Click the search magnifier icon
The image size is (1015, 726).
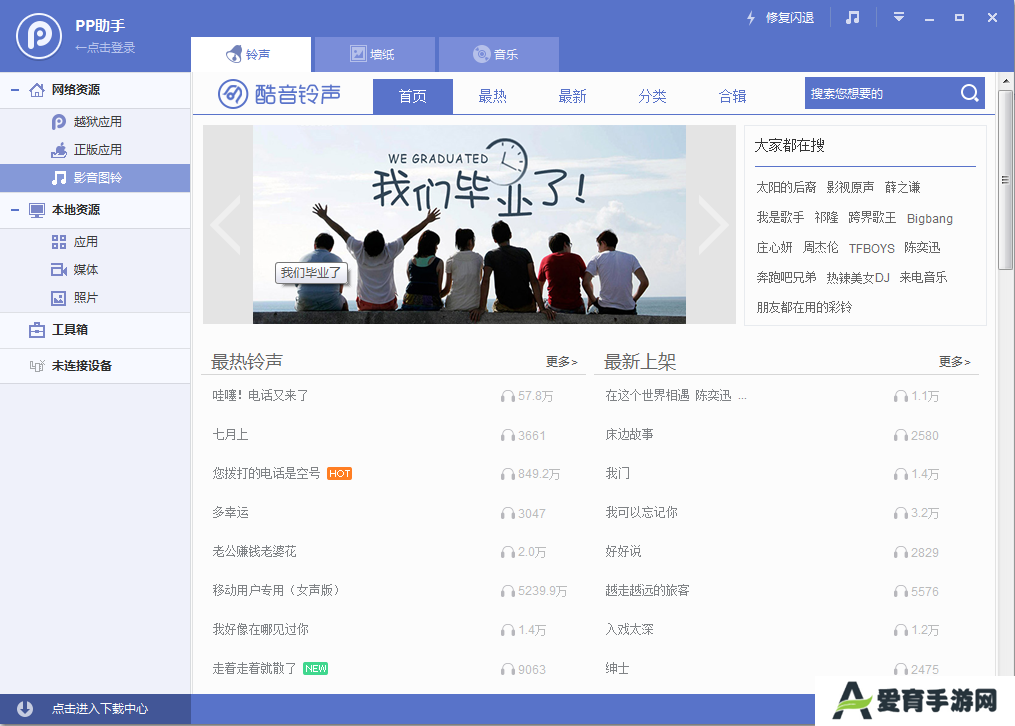coord(969,93)
